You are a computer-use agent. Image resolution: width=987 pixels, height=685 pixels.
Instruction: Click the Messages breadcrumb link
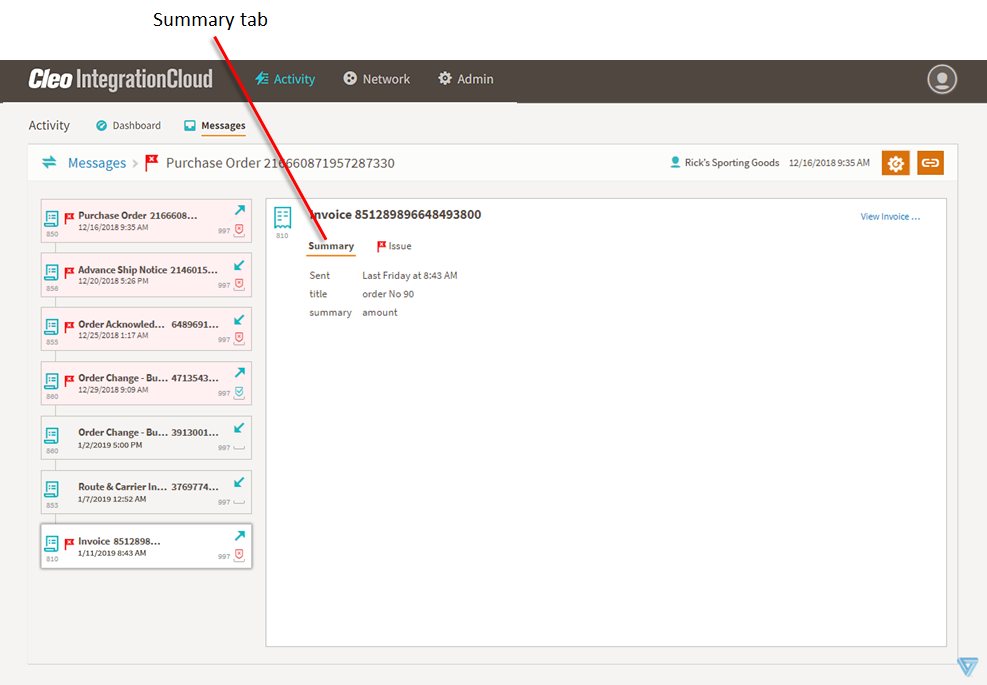pos(97,163)
